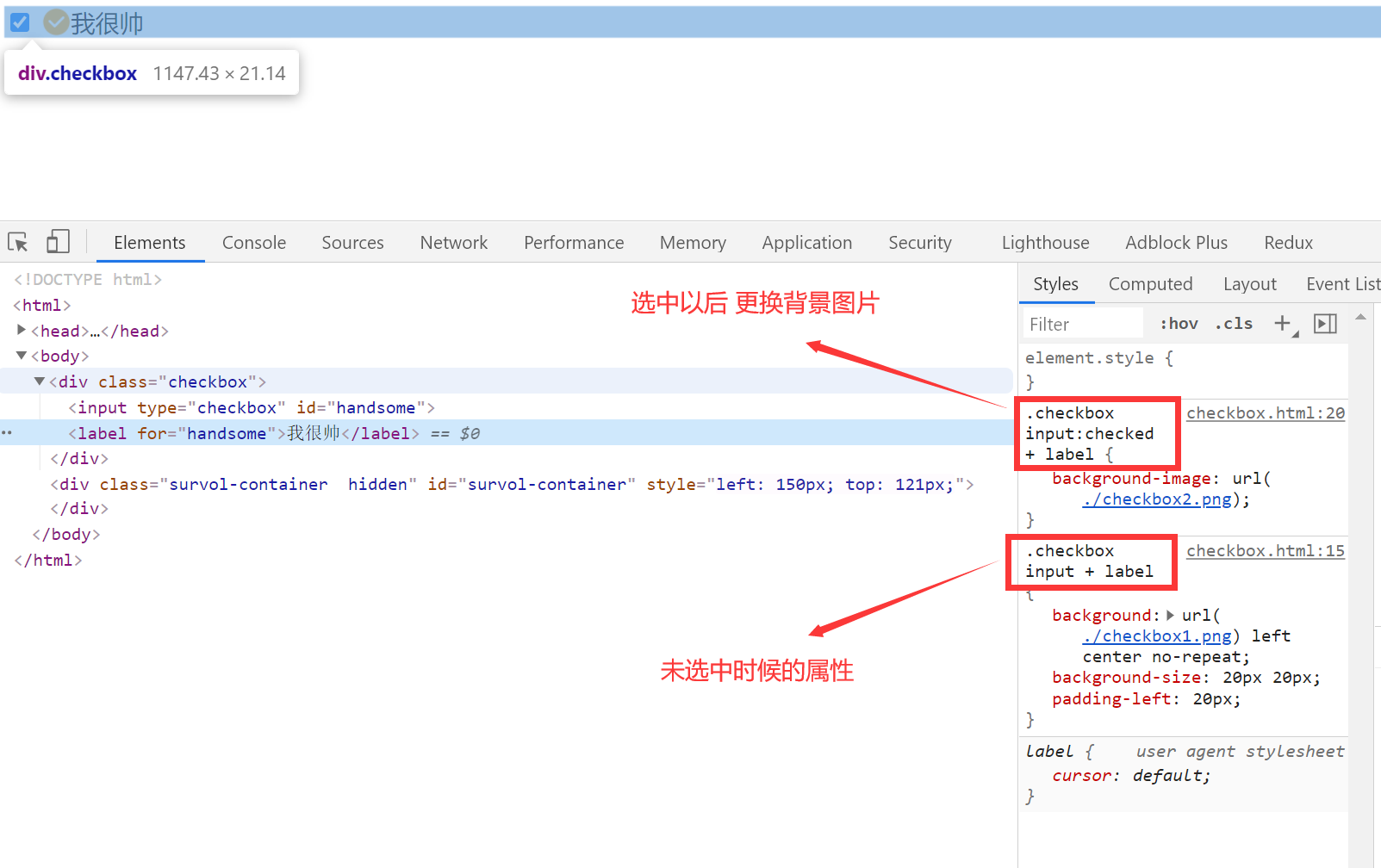The width and height of the screenshot is (1381, 868).
Task: Uncheck the blue checkbox at page top
Action: (x=20, y=22)
